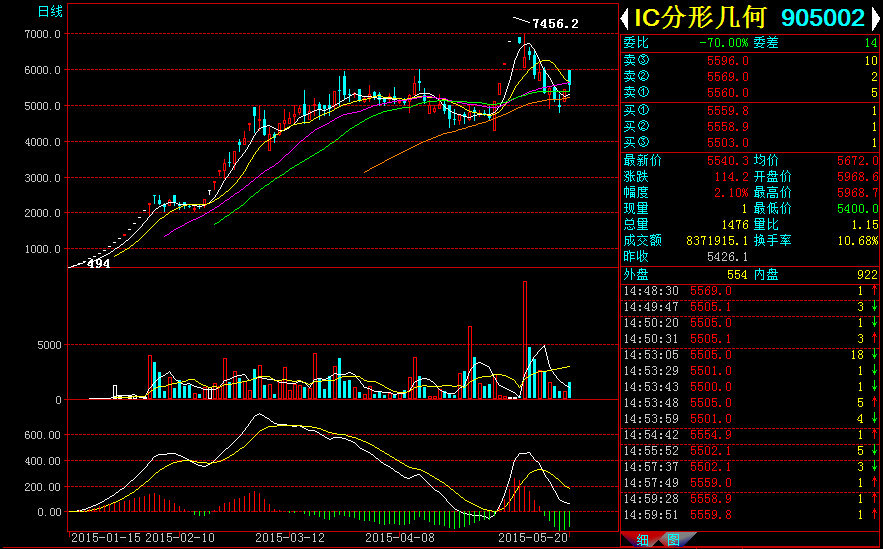The image size is (883, 549).
Task: Click the 成交额 value 8371915.1
Action: pos(717,240)
